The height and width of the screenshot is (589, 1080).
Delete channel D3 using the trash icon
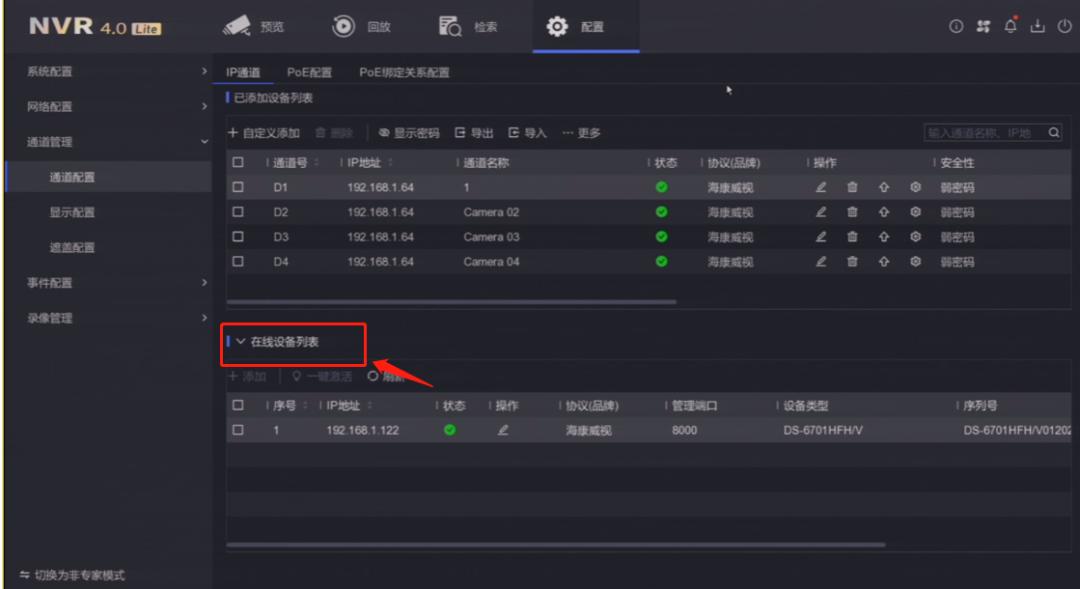pos(851,236)
